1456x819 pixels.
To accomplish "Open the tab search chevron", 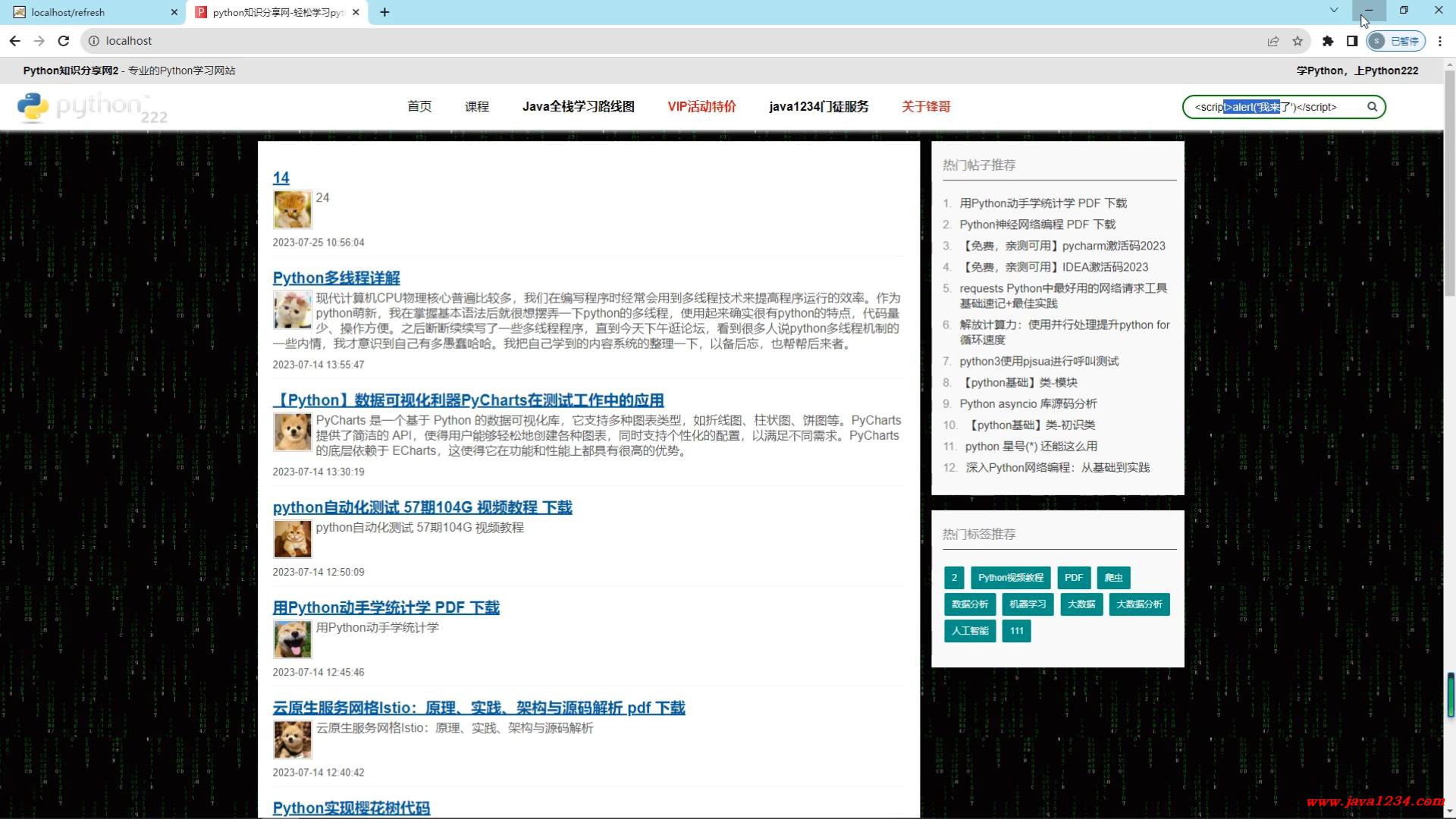I will pos(1334,11).
